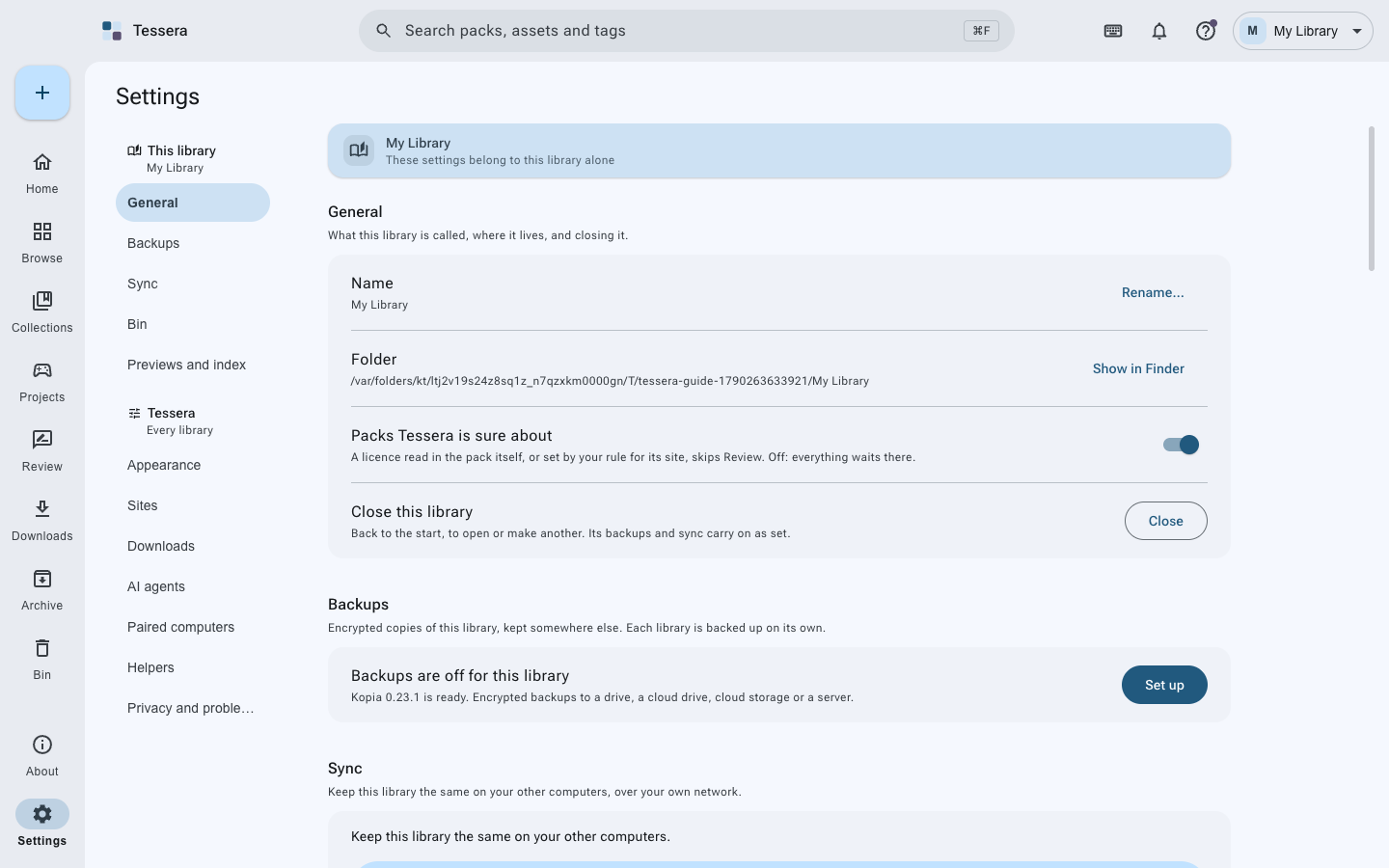1389x868 pixels.
Task: Select General settings tab
Action: [x=193, y=203]
